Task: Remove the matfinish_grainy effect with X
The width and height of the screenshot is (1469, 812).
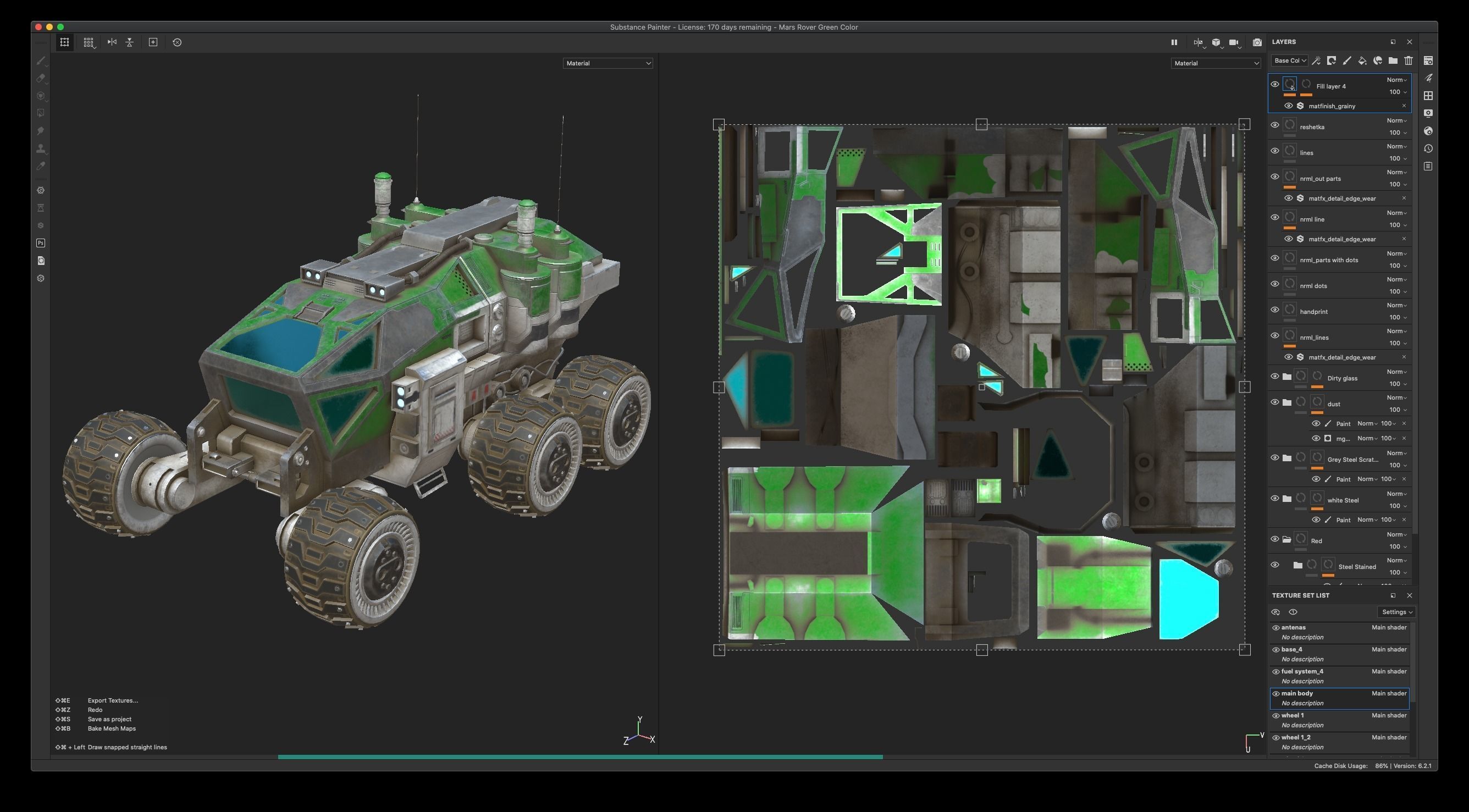Action: click(1404, 106)
